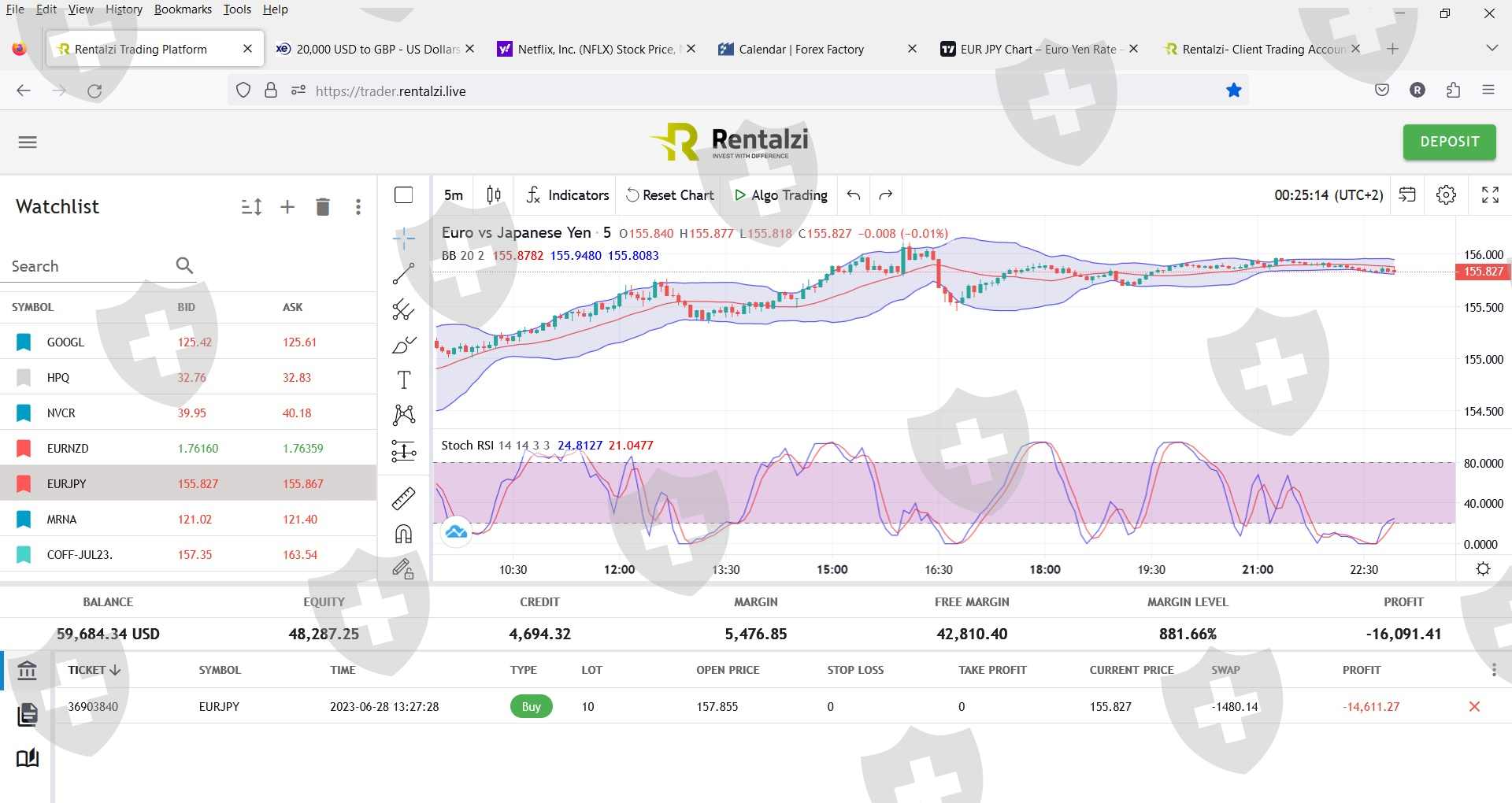Select the position forecast tool
Viewport: 1512px width, 803px height.
pos(403,451)
